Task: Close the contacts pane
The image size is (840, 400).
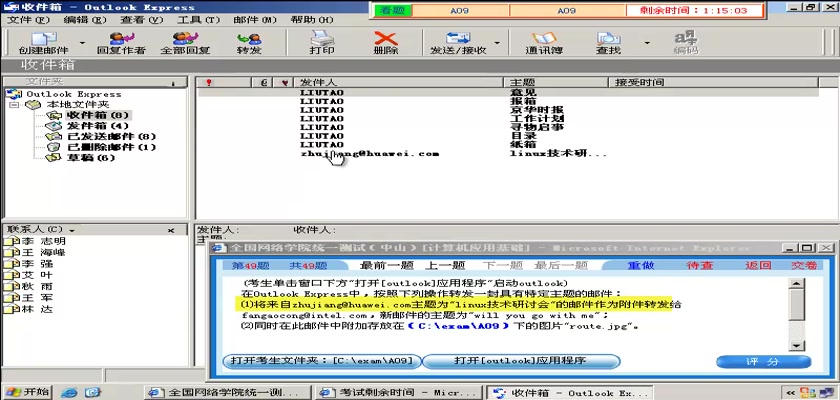Action: click(171, 230)
